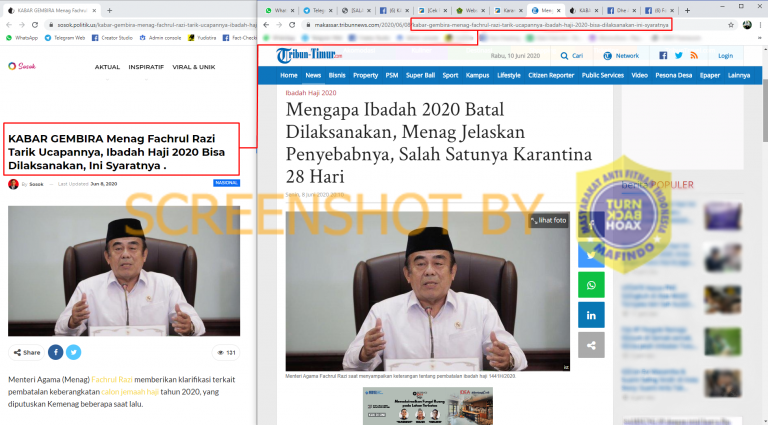Switch to the active Mengapa tab
Screen dimensions: 768x425
pyautogui.click(x=546, y=10)
